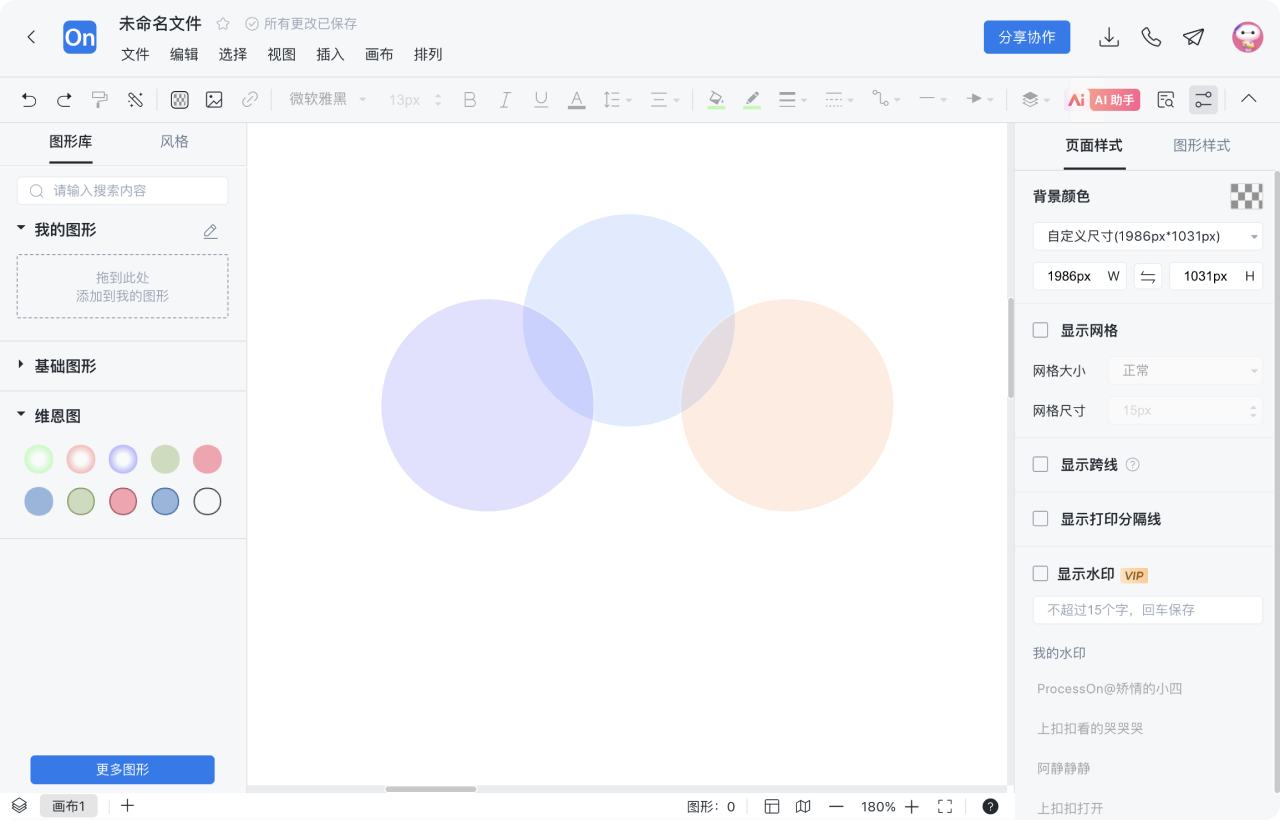Click the fullscreen icon in status bar
1280x820 pixels.
tap(945, 806)
